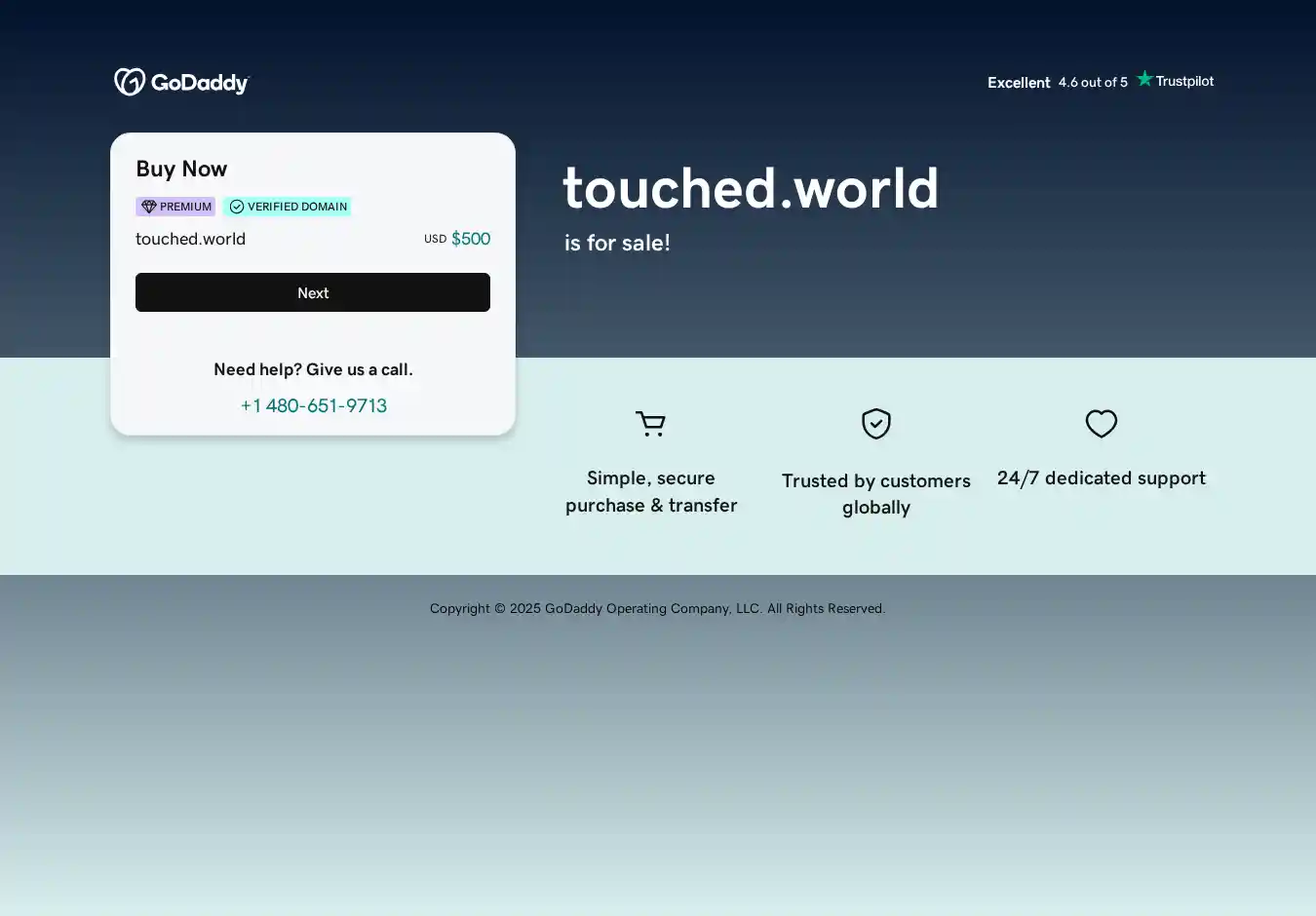Screen dimensions: 1316x916
Task: Click the shopping cart icon
Action: (650, 424)
